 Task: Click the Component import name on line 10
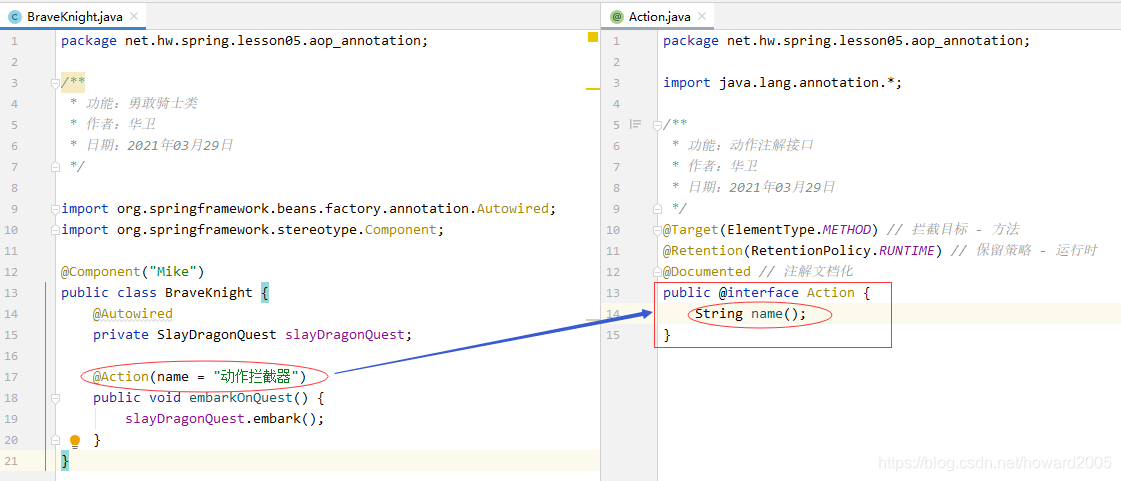point(400,229)
